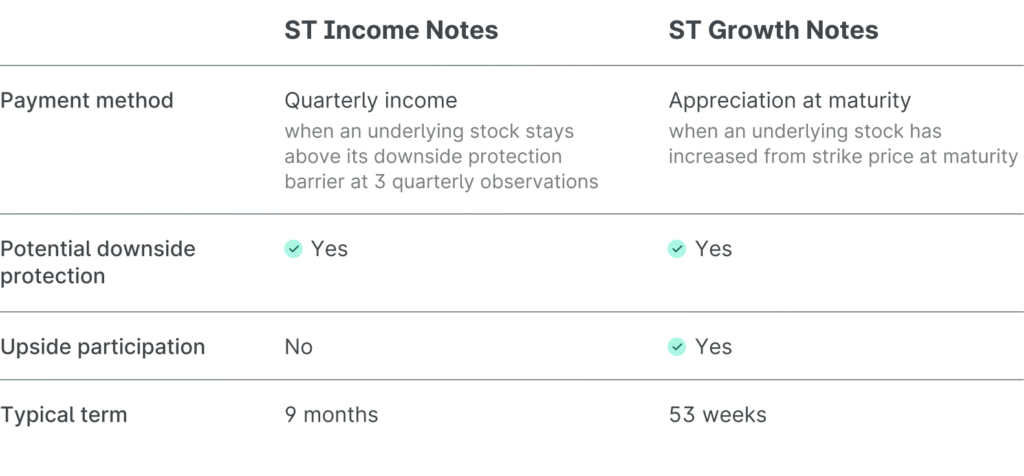Select the ST Growth Notes column header
The width and height of the screenshot is (1024, 476).
coord(773,30)
